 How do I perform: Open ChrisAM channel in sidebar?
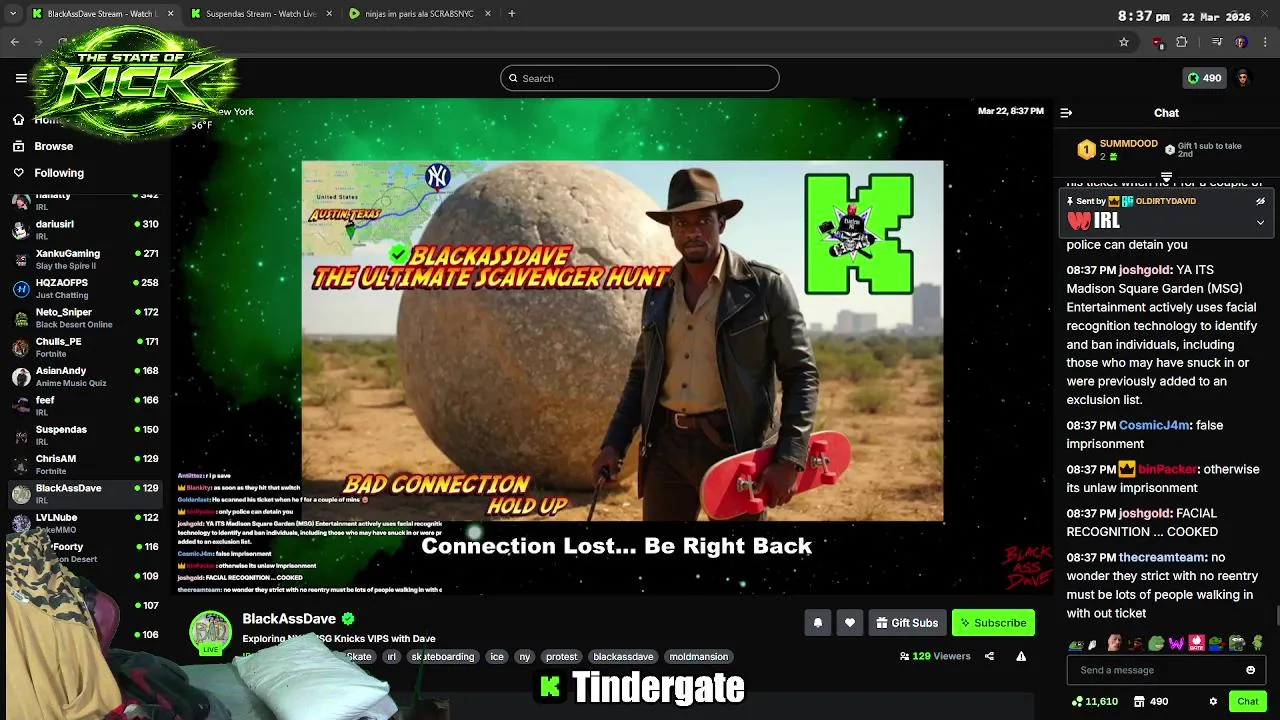pos(85,464)
